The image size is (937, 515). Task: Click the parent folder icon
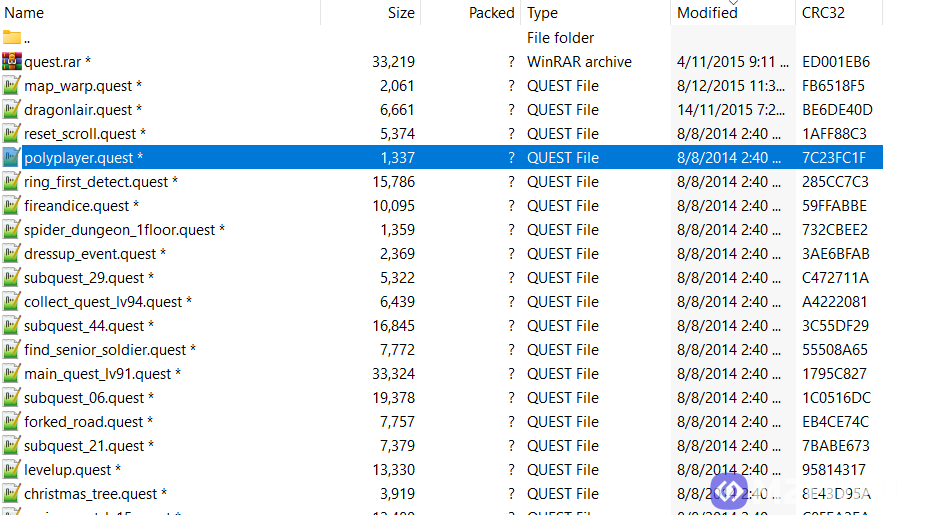(x=12, y=38)
